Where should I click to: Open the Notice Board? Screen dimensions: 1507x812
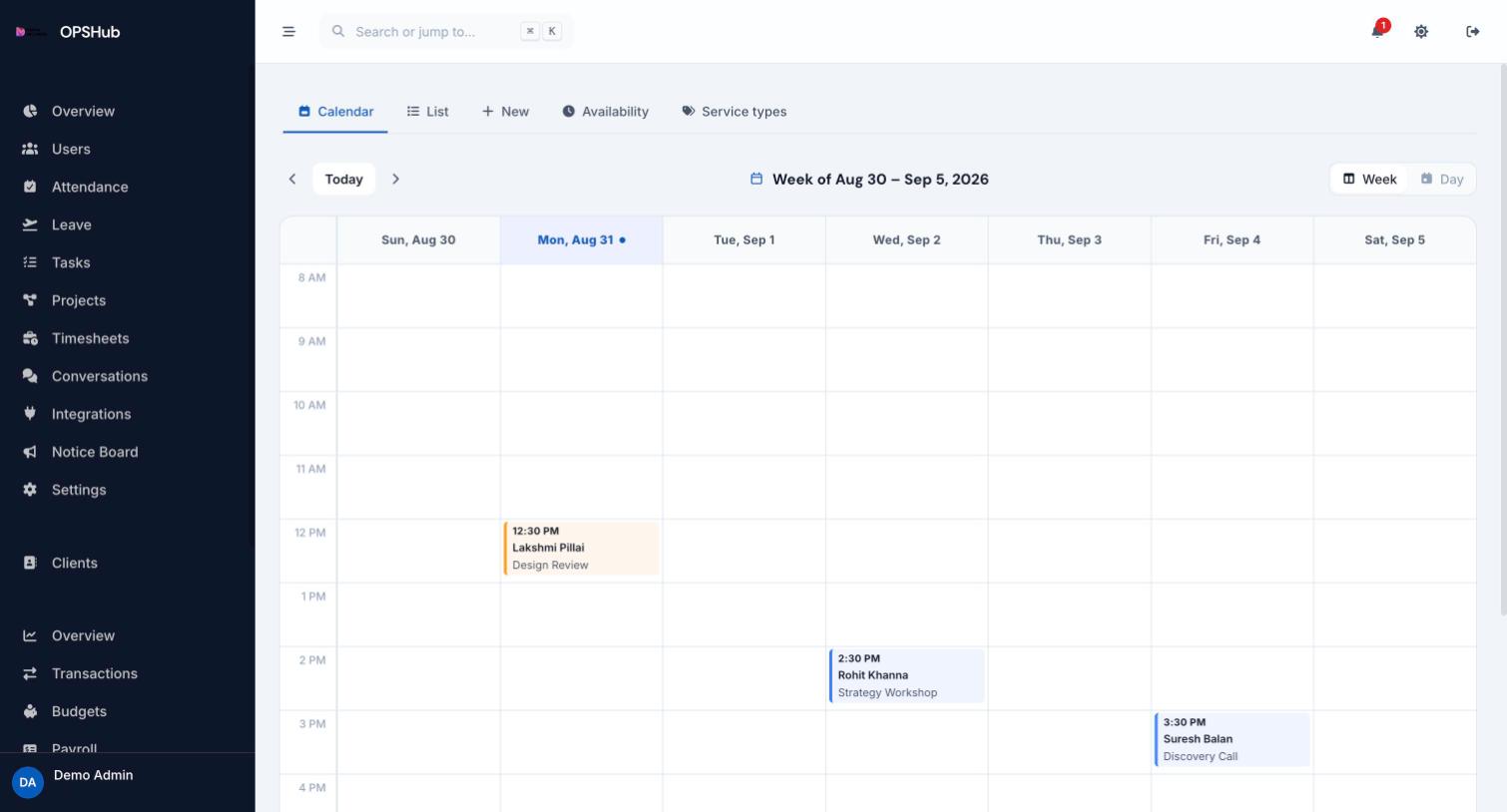click(128, 452)
